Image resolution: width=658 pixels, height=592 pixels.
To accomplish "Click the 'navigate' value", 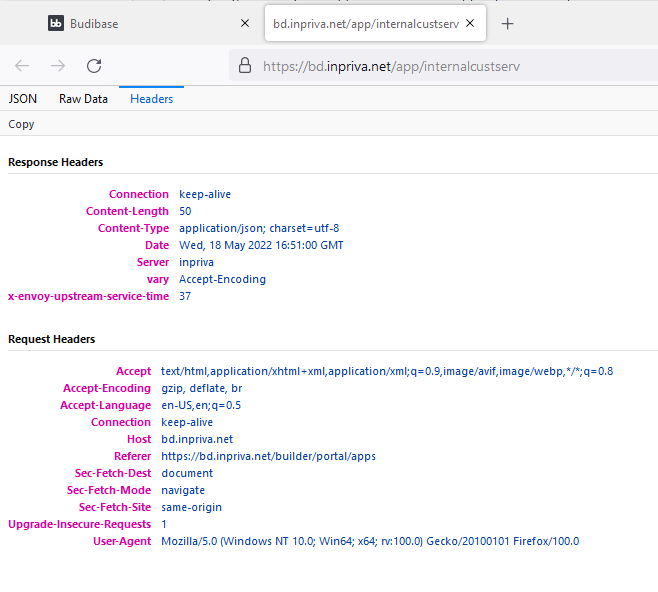I will pyautogui.click(x=183, y=490).
